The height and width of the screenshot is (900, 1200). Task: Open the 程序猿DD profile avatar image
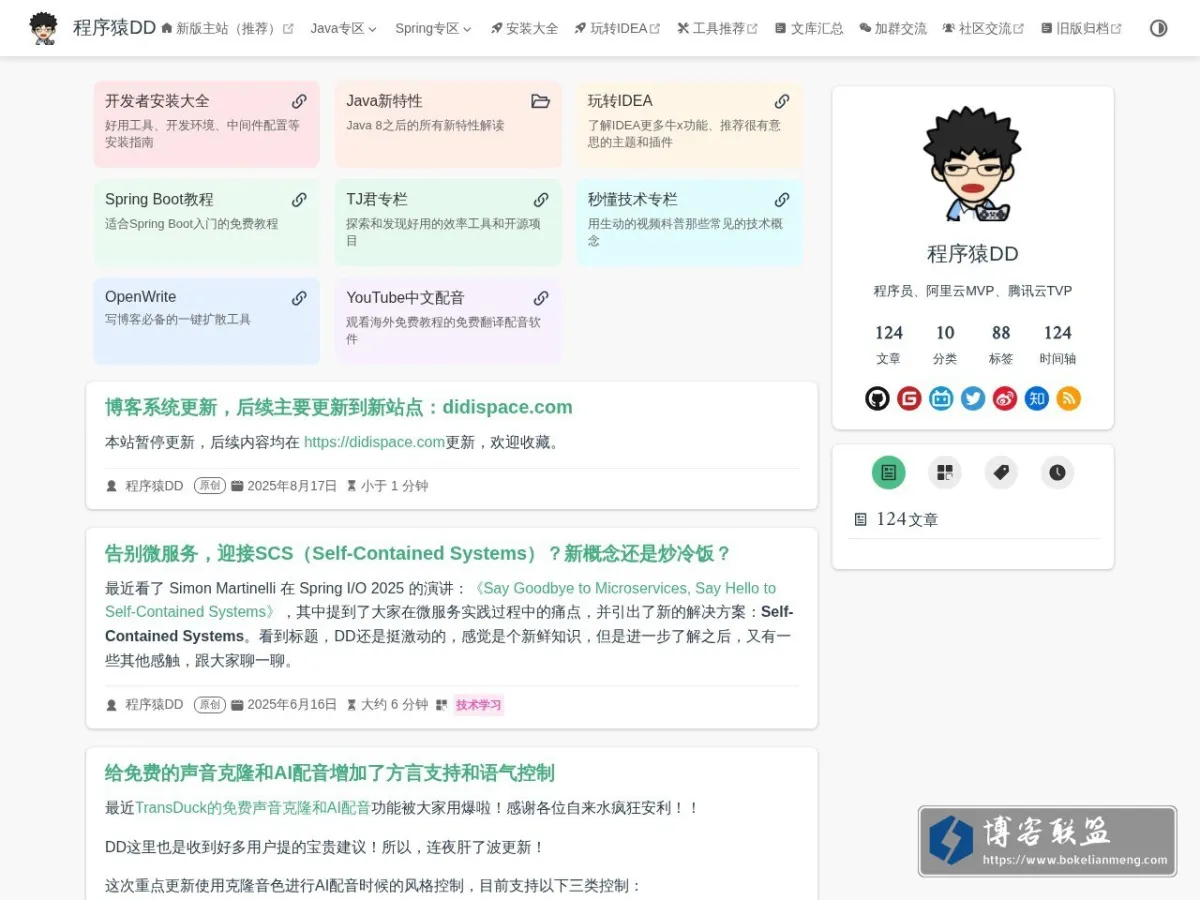(972, 164)
